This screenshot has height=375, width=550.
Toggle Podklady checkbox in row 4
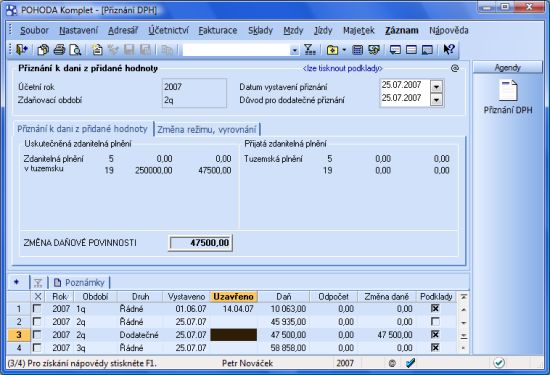click(435, 347)
